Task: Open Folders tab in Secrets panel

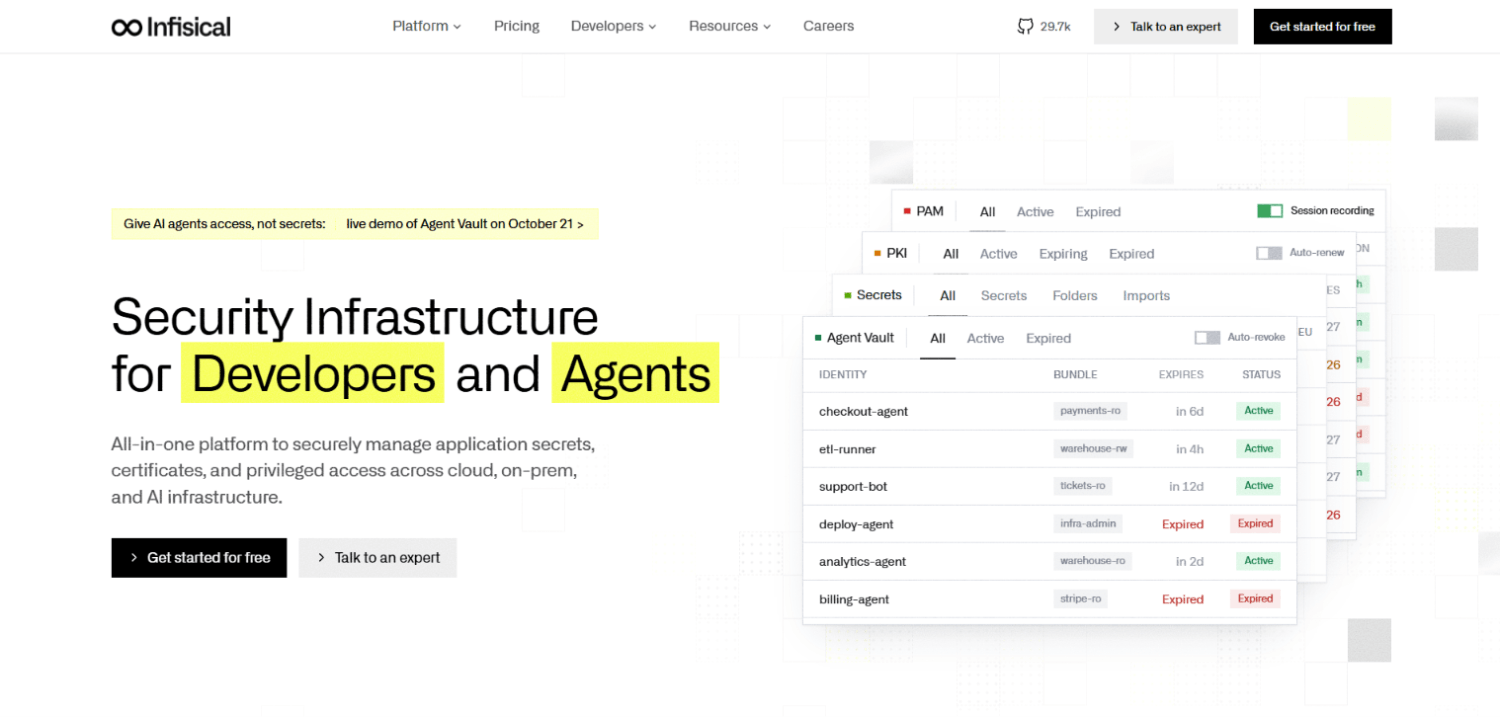Action: (1075, 296)
